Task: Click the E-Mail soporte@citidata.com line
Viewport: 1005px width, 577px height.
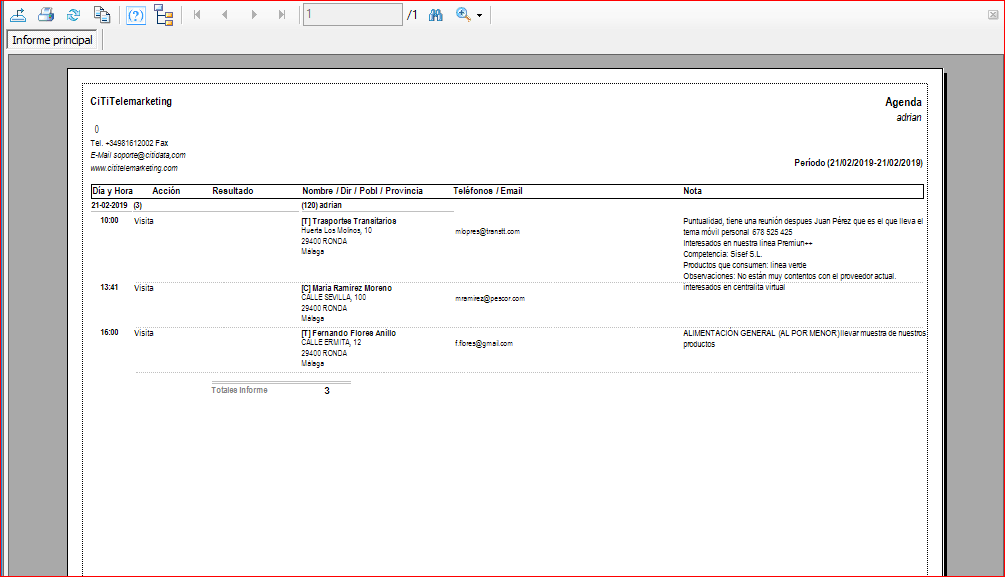Action: point(138,155)
